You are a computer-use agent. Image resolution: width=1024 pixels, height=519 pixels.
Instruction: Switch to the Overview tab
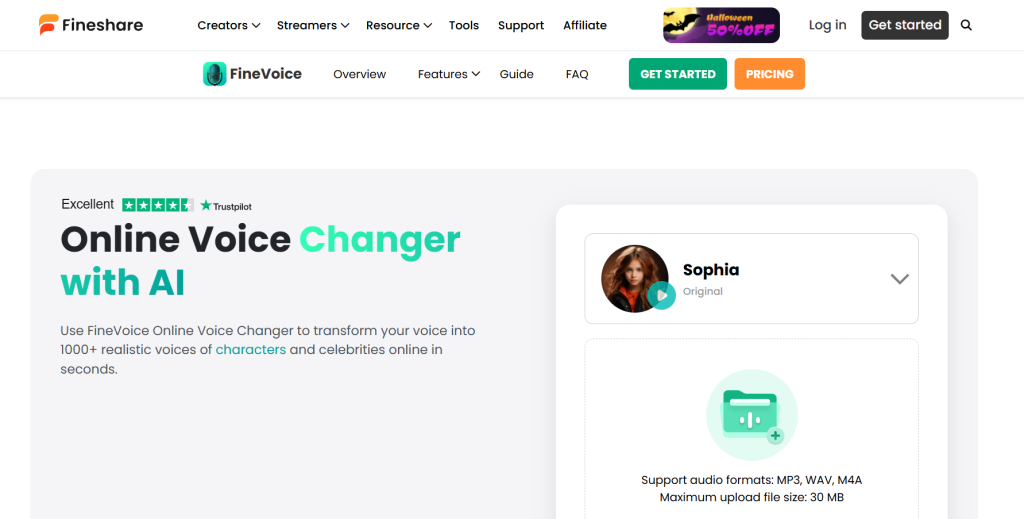[x=359, y=74]
